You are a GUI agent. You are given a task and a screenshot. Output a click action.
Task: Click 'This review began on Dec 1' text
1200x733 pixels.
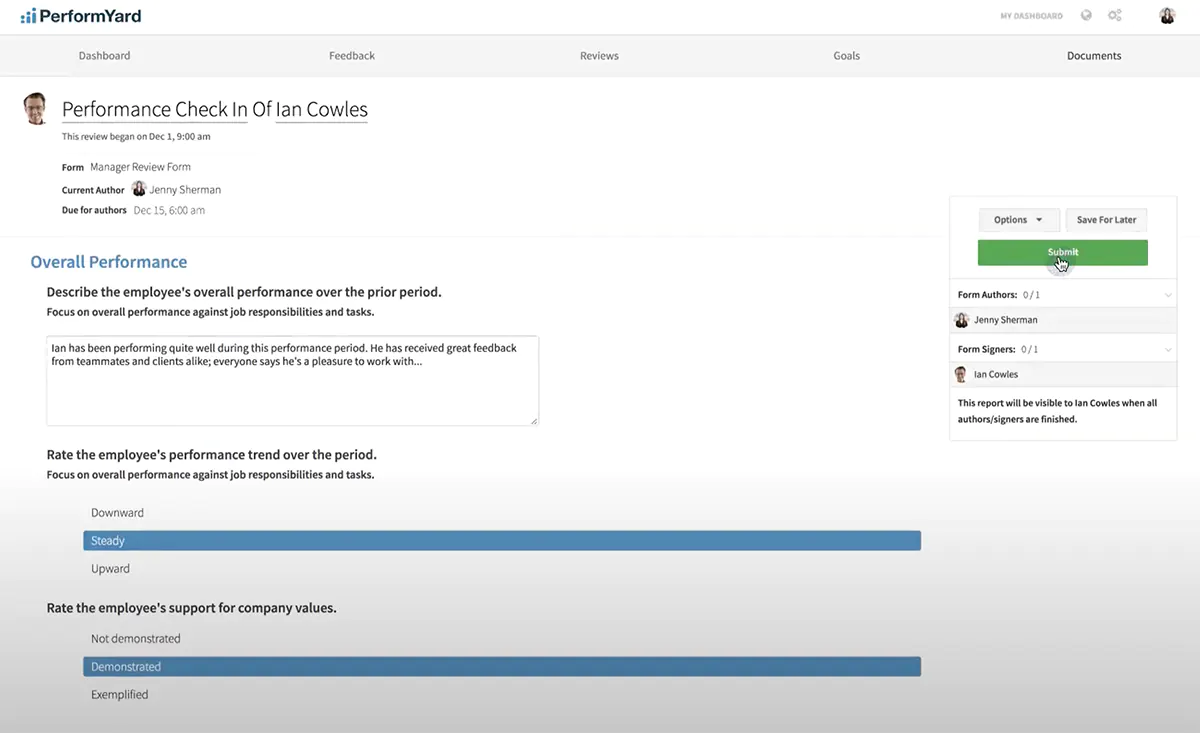(x=136, y=136)
